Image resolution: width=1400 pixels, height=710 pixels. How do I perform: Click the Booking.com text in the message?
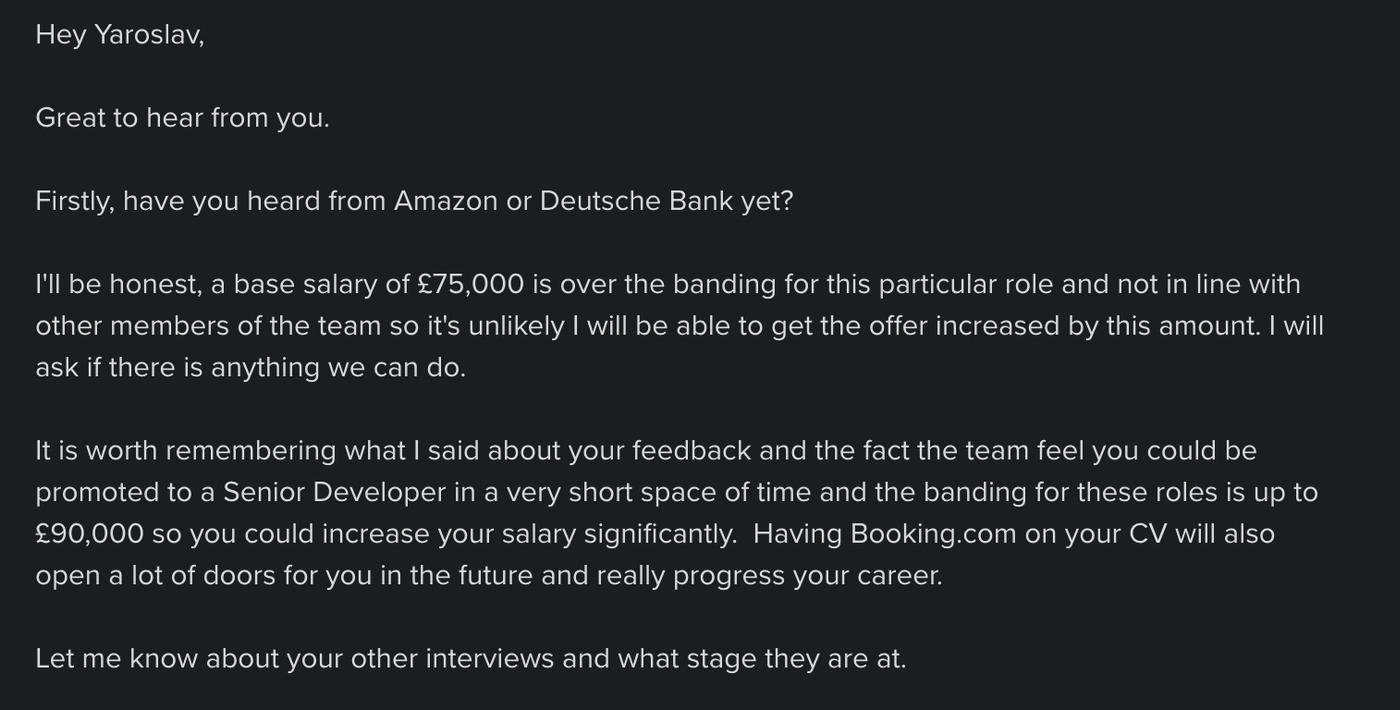[x=933, y=534]
